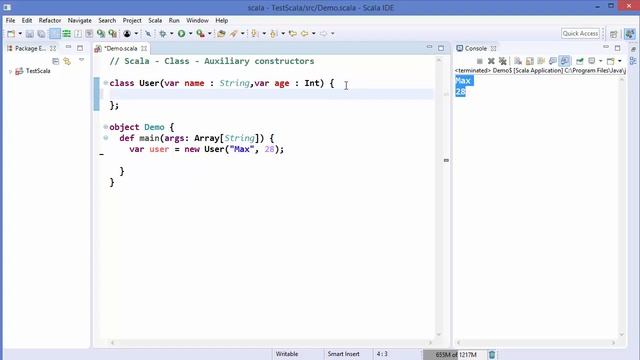The width and height of the screenshot is (640, 360).
Task: Run garbage collector trash icon
Action: 492,355
